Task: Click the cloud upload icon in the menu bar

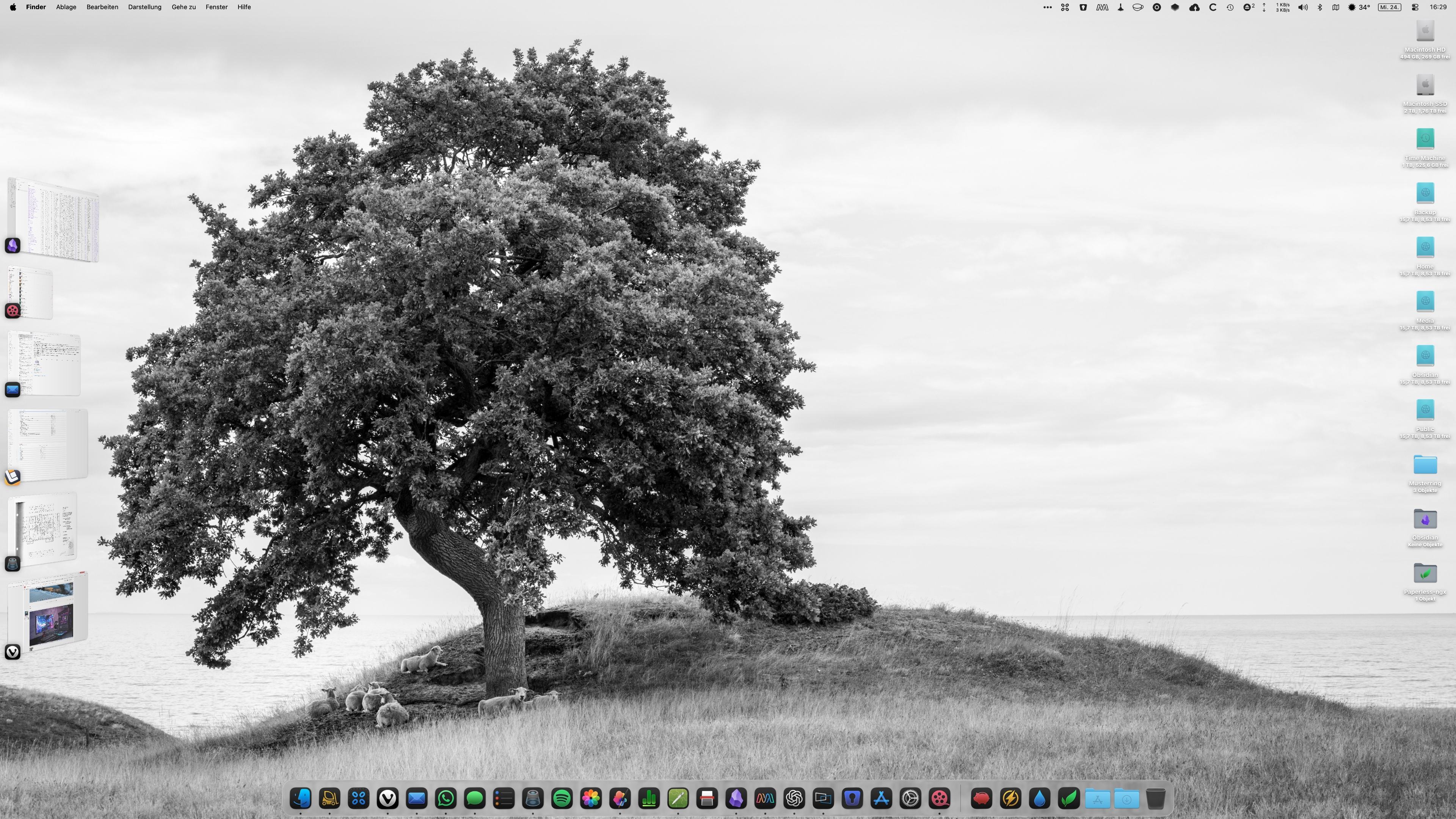Action: [x=1194, y=7]
